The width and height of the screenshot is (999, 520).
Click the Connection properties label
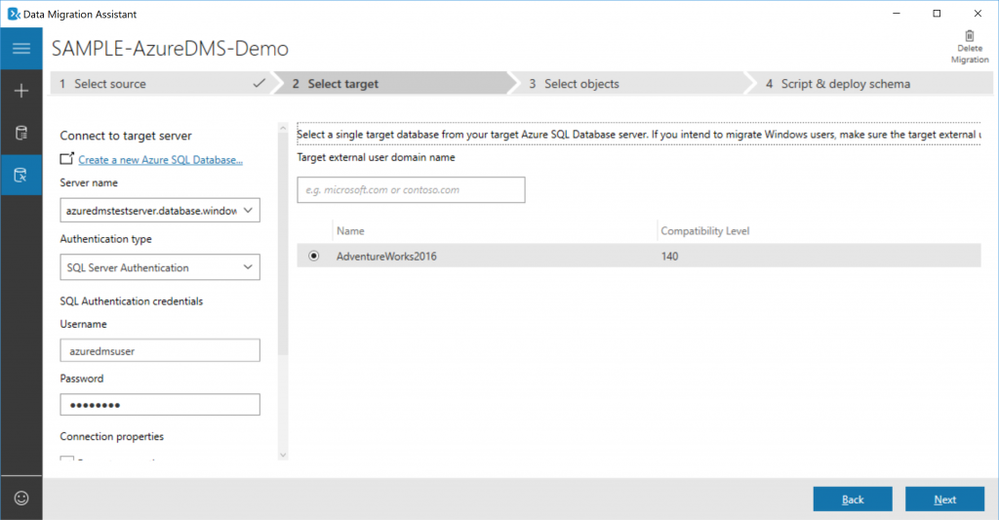[111, 437]
